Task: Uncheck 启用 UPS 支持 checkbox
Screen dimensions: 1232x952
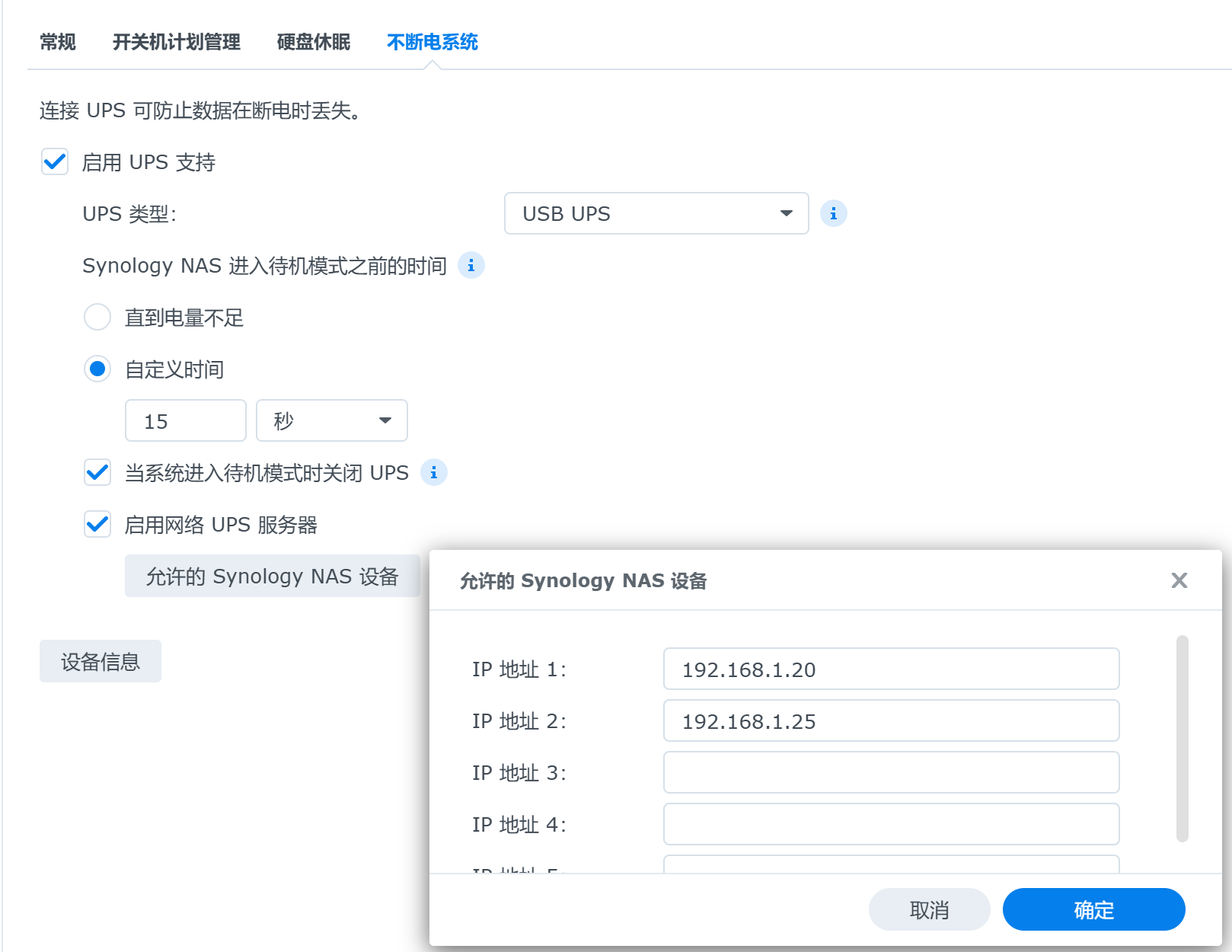Action: click(x=55, y=161)
